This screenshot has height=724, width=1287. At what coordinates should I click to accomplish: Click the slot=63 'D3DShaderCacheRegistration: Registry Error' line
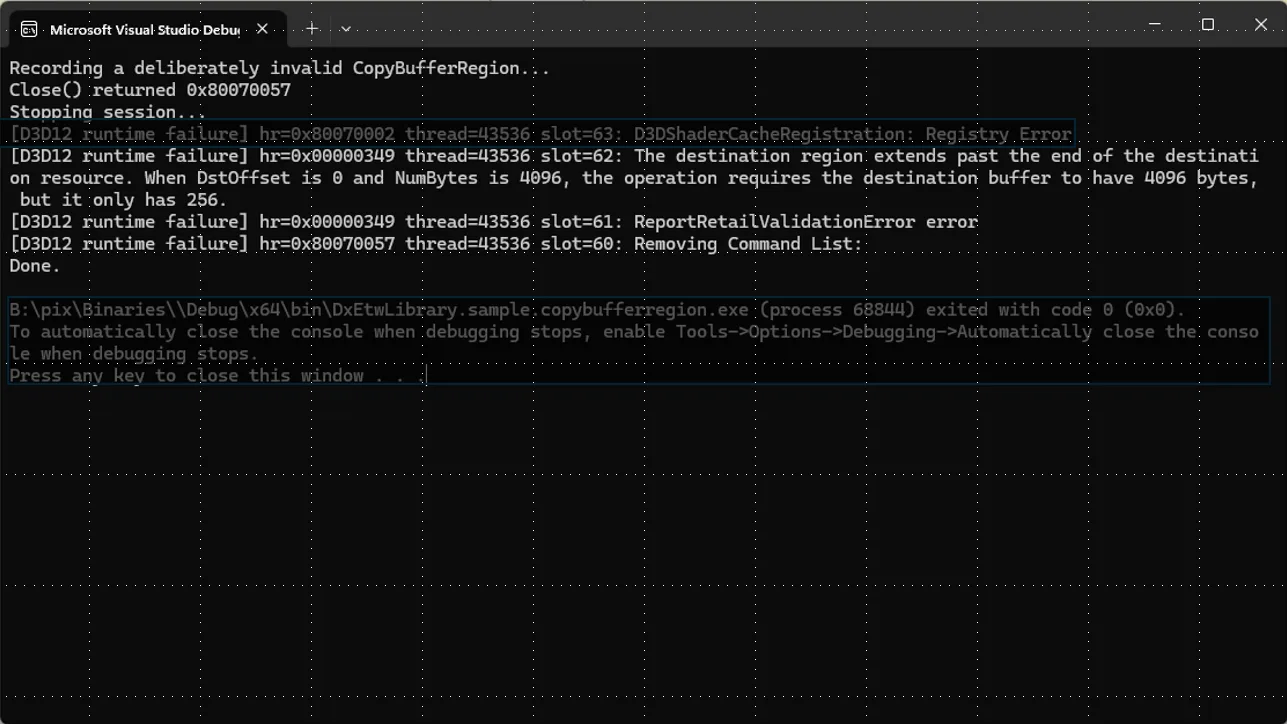pyautogui.click(x=541, y=134)
